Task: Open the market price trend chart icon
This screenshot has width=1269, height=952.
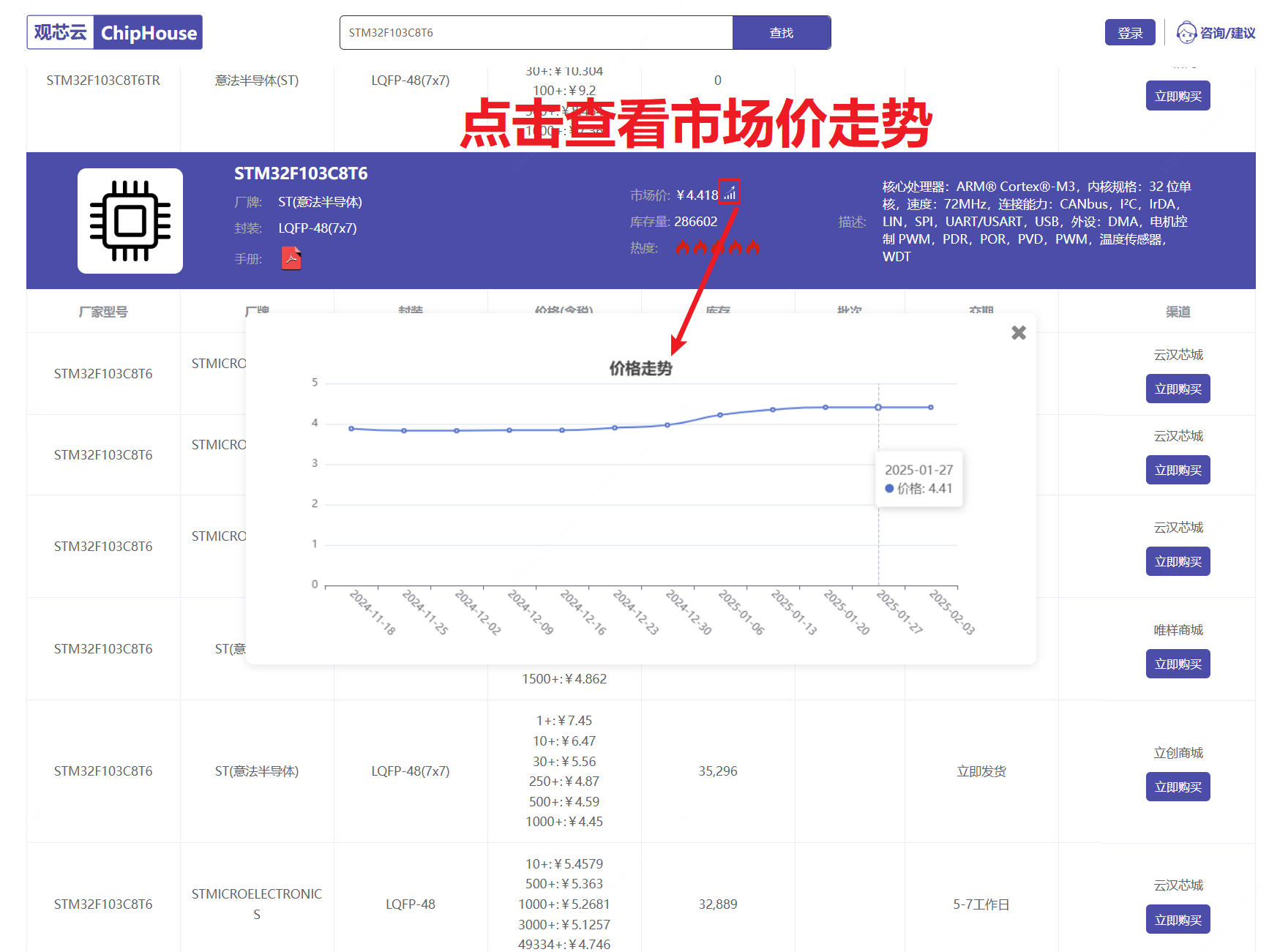Action: [x=730, y=194]
